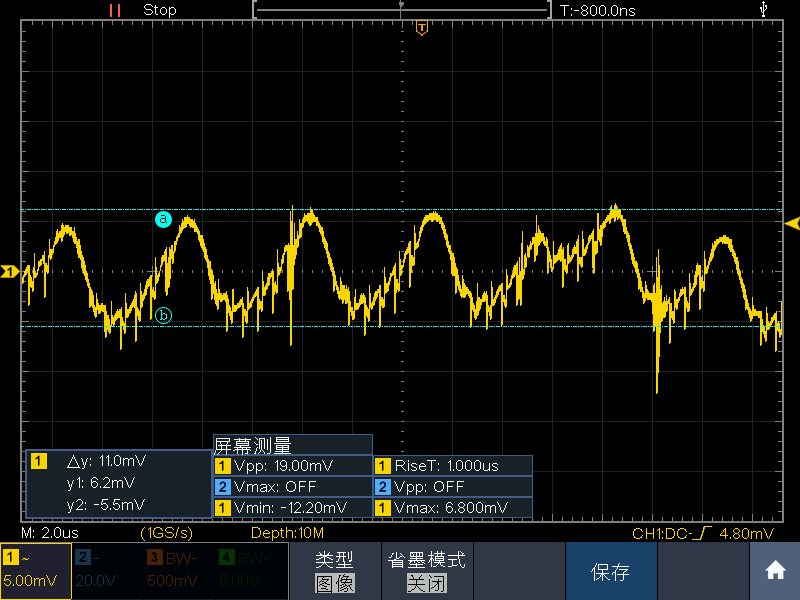
Task: Open the 类型 图像 type selector
Action: coord(335,571)
